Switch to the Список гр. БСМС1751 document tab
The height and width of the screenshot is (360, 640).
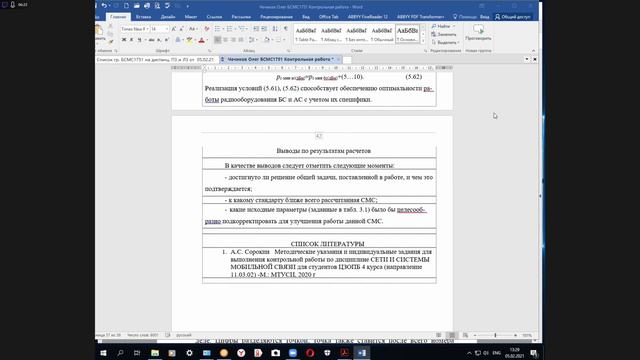point(156,60)
